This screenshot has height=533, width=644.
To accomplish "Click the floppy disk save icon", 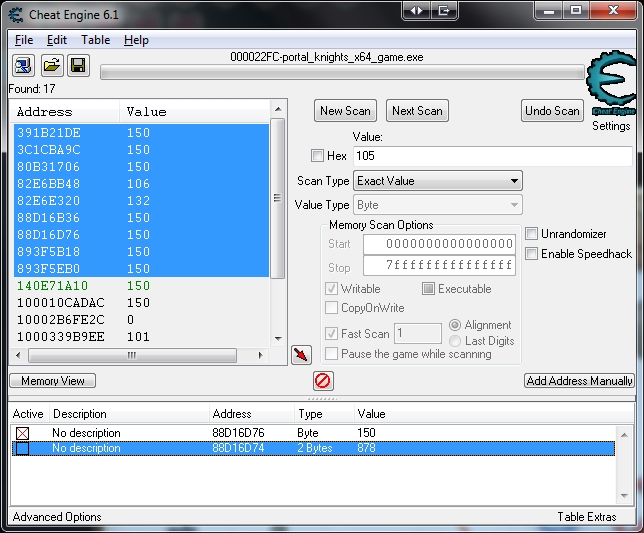I will tap(78, 66).
